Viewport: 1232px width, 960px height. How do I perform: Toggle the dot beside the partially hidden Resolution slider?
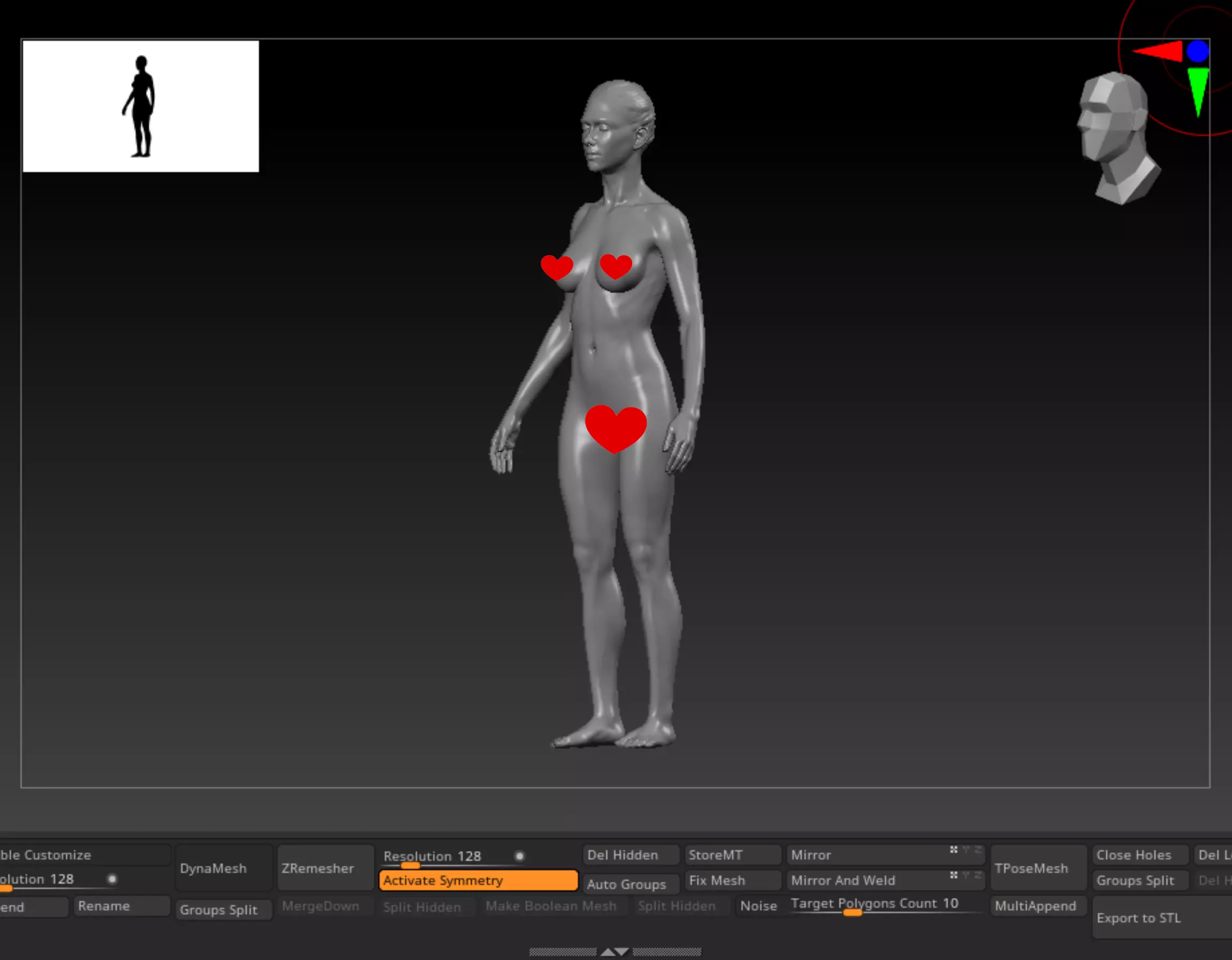pyautogui.click(x=112, y=879)
